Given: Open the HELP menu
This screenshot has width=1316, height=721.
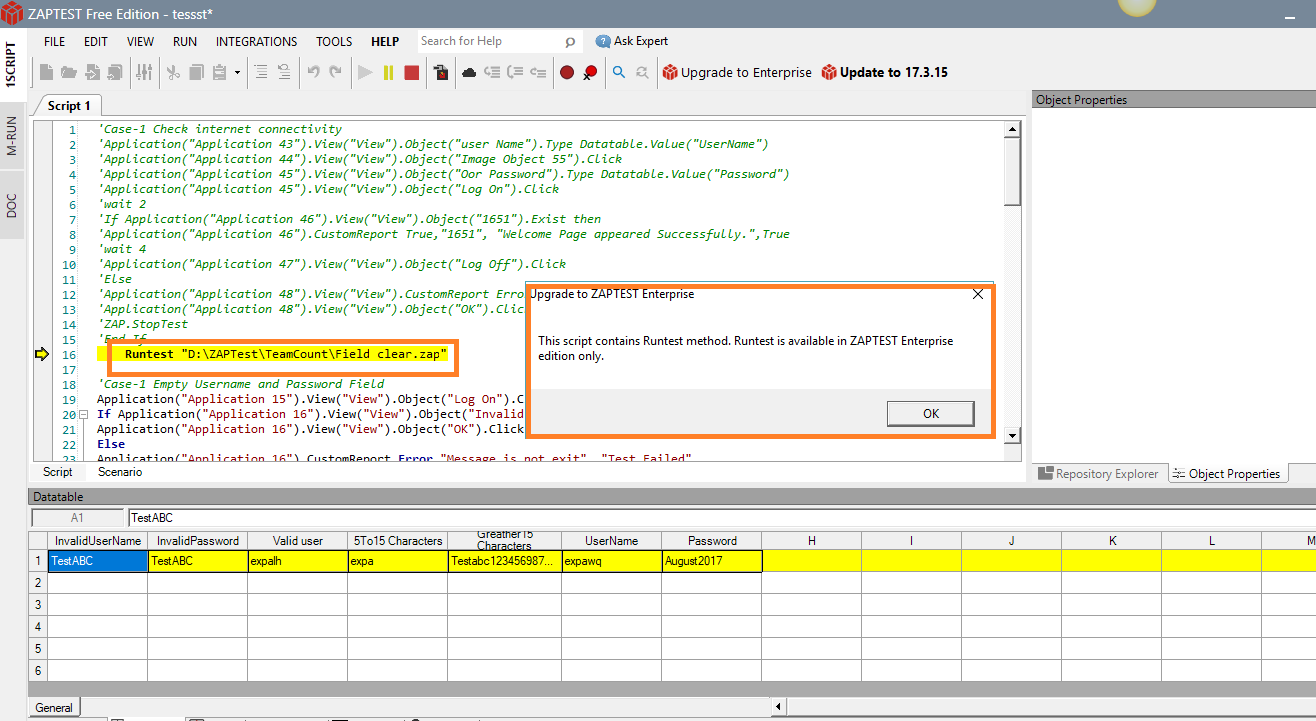Looking at the screenshot, I should [385, 41].
